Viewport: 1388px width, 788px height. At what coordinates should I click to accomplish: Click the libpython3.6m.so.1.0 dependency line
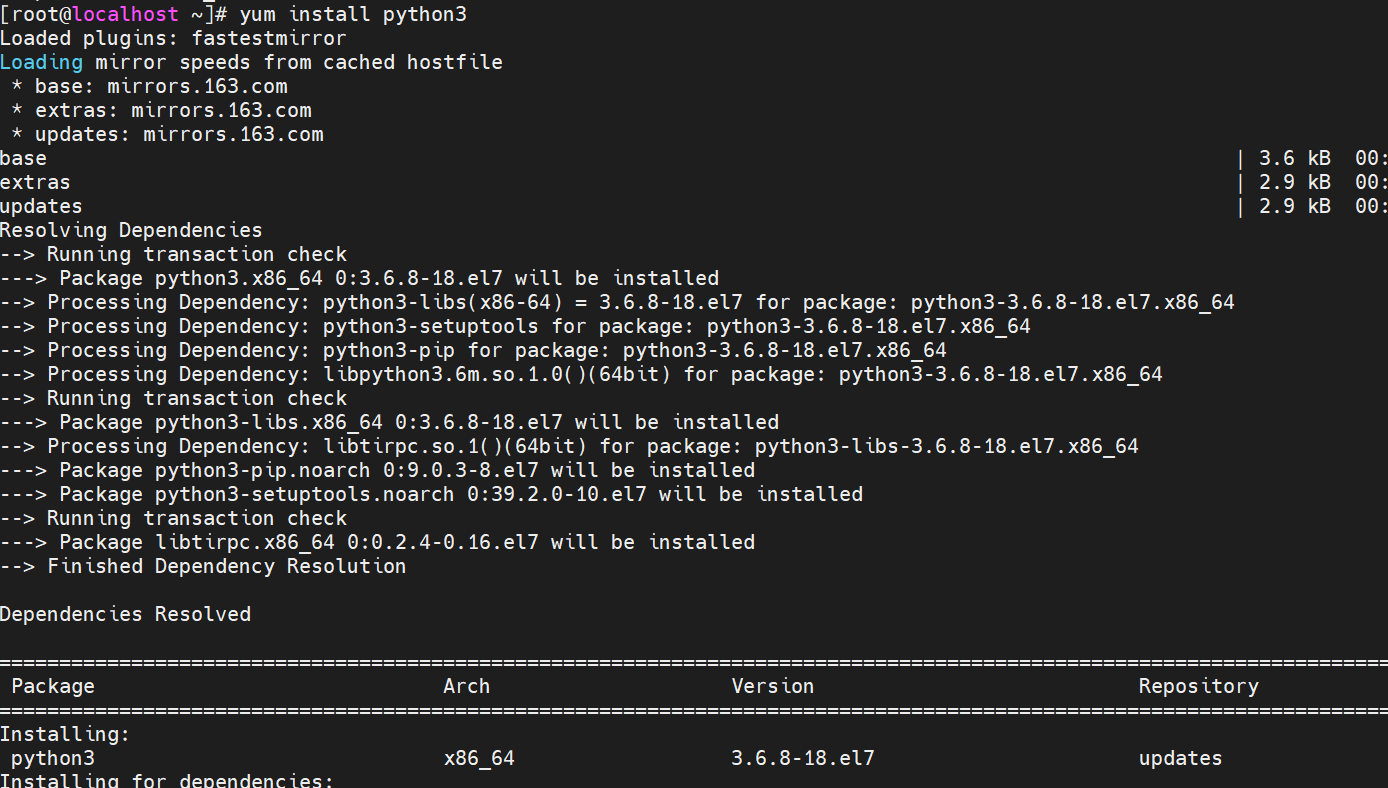[581, 374]
